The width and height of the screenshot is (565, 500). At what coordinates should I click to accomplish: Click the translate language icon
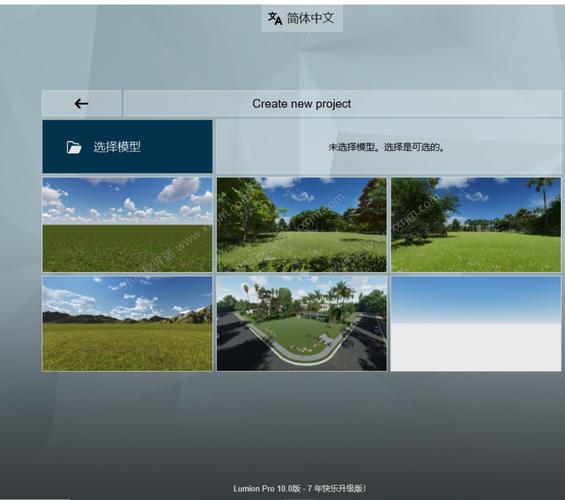(x=275, y=18)
